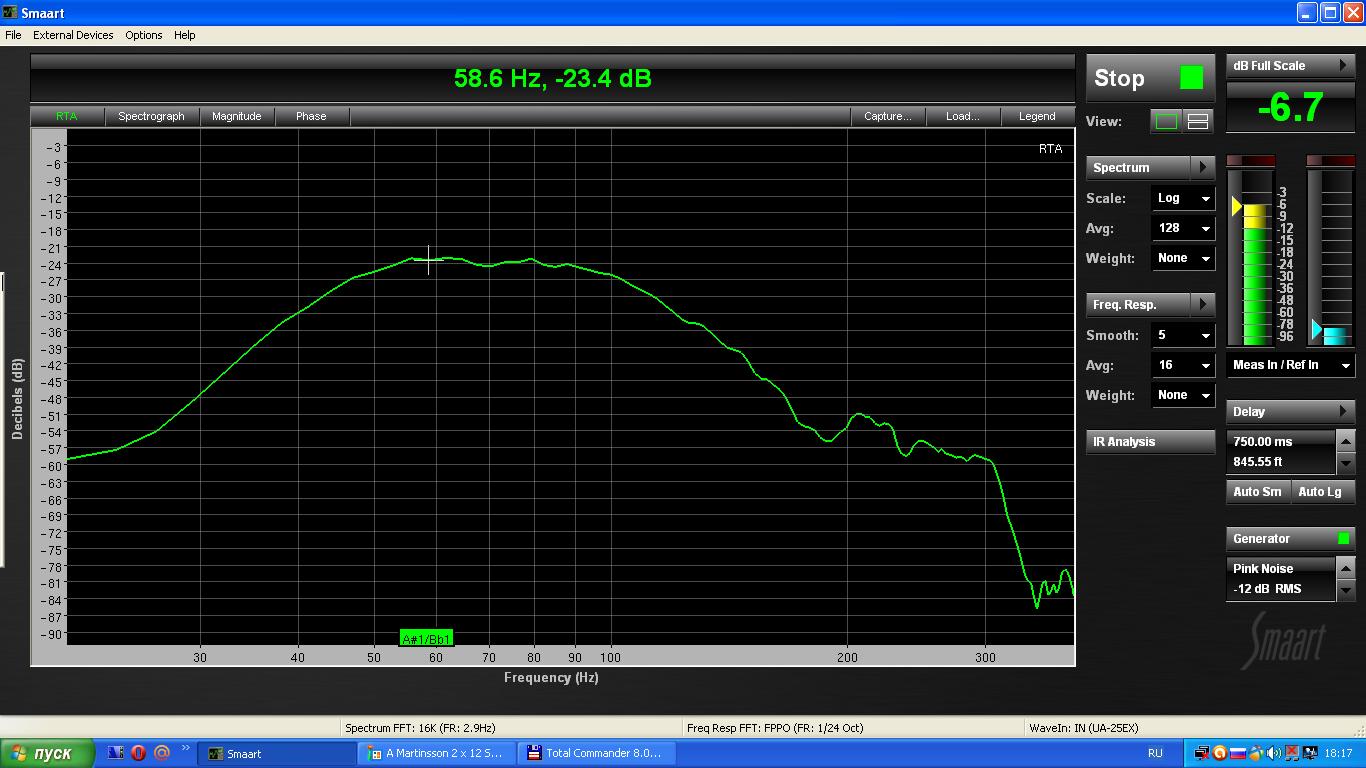This screenshot has height=768, width=1366.
Task: Expand the Spectrum options arrow
Action: [1203, 167]
